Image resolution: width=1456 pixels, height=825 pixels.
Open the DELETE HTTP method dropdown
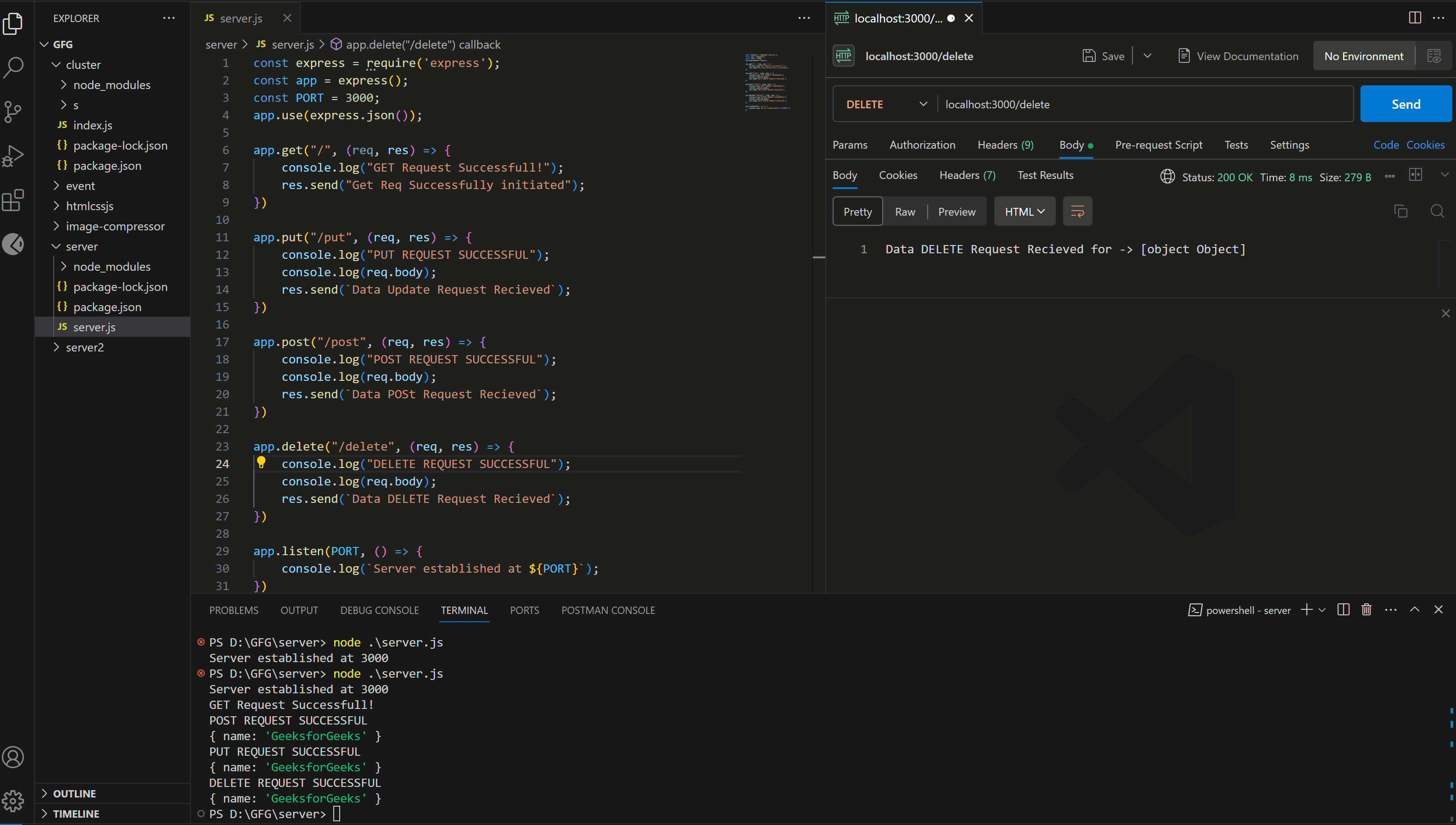886,104
